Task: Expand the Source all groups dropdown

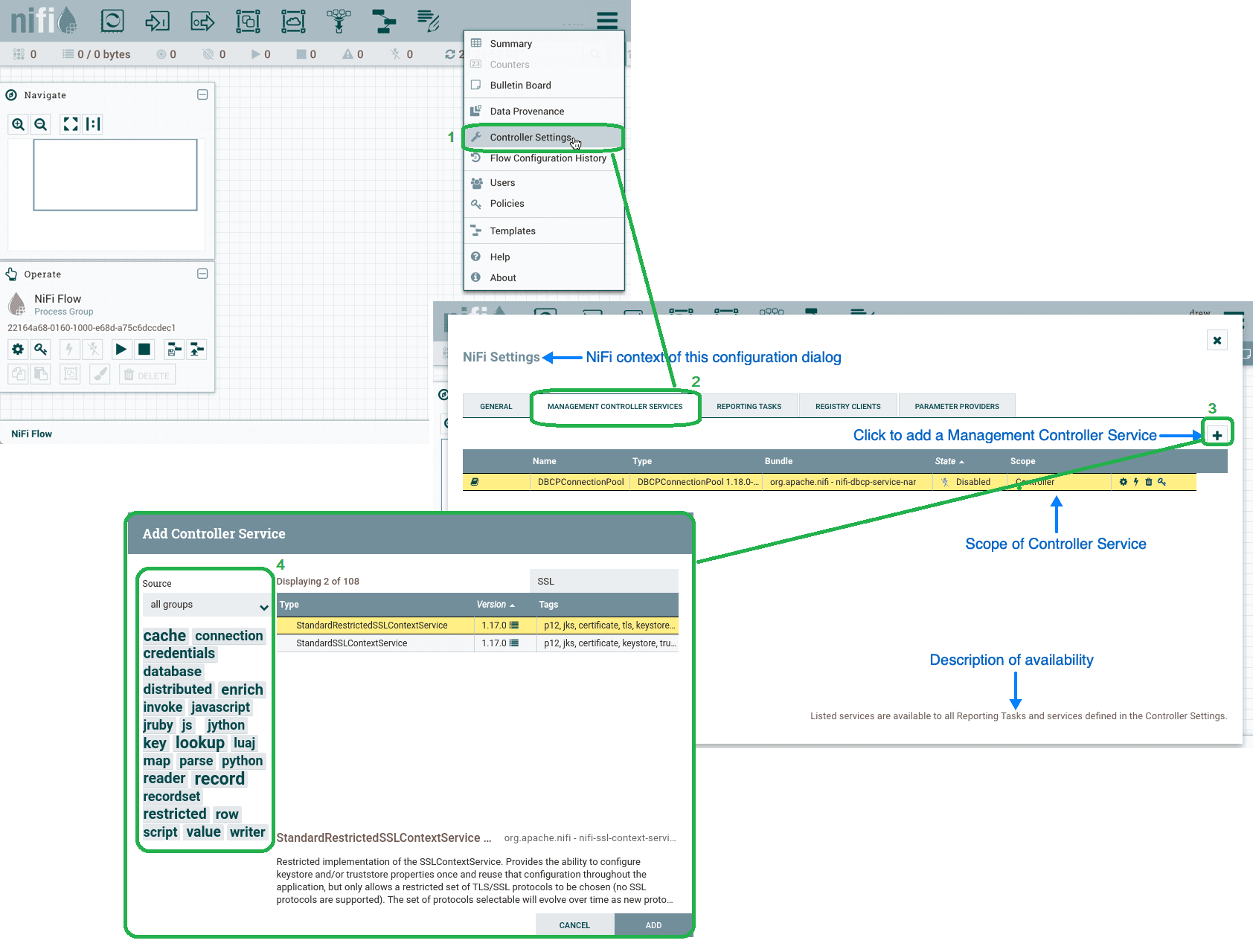Action: 205,605
